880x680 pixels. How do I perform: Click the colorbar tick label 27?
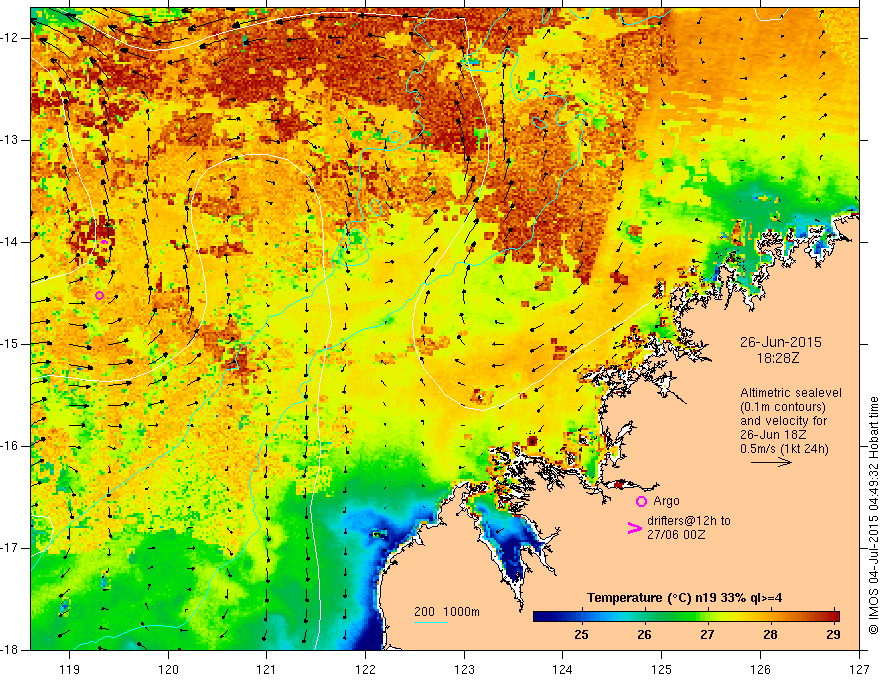[x=707, y=635]
